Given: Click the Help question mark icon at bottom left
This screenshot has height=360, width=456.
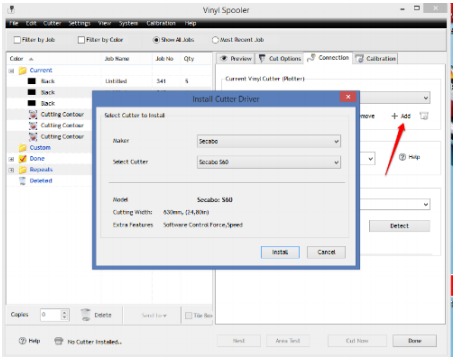Looking at the screenshot, I should coord(22,341).
